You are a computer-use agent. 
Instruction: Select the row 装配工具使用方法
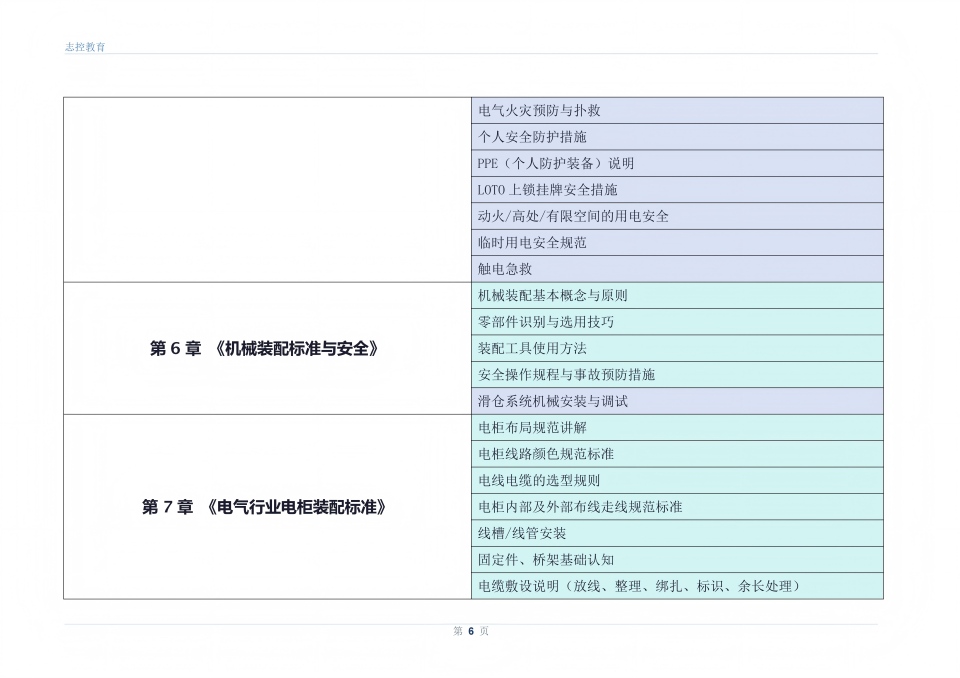point(677,348)
